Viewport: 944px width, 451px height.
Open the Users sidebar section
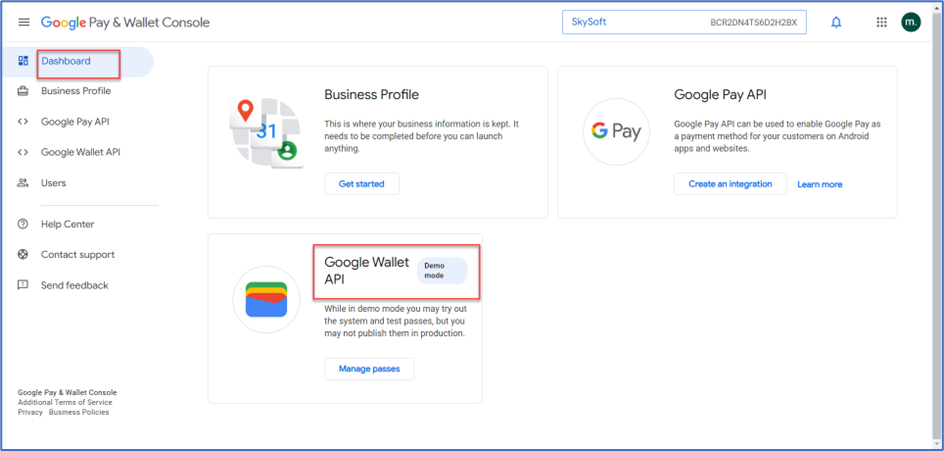point(53,183)
